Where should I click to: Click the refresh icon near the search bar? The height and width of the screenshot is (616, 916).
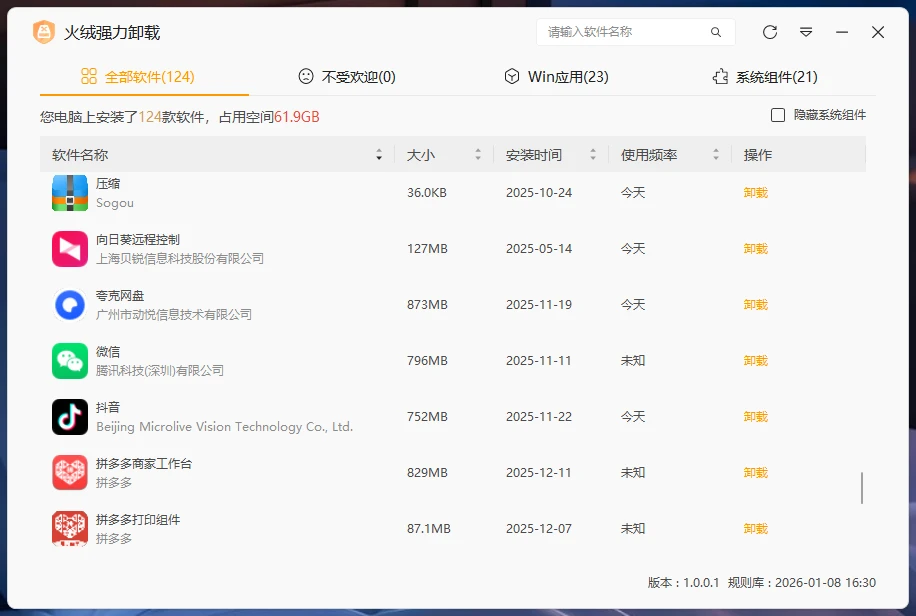click(x=769, y=32)
